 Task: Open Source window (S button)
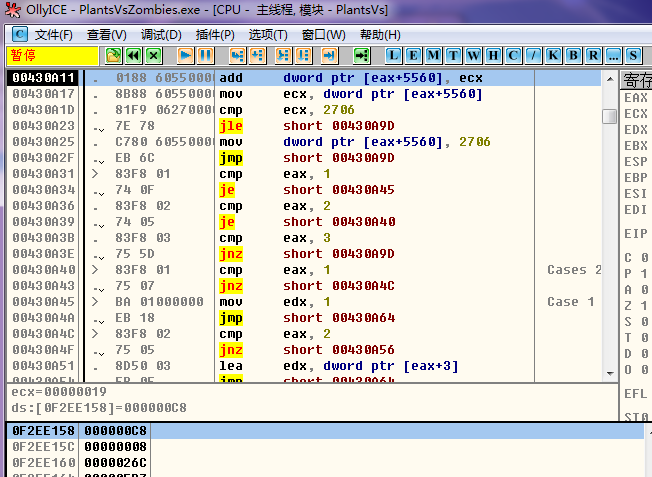633,55
